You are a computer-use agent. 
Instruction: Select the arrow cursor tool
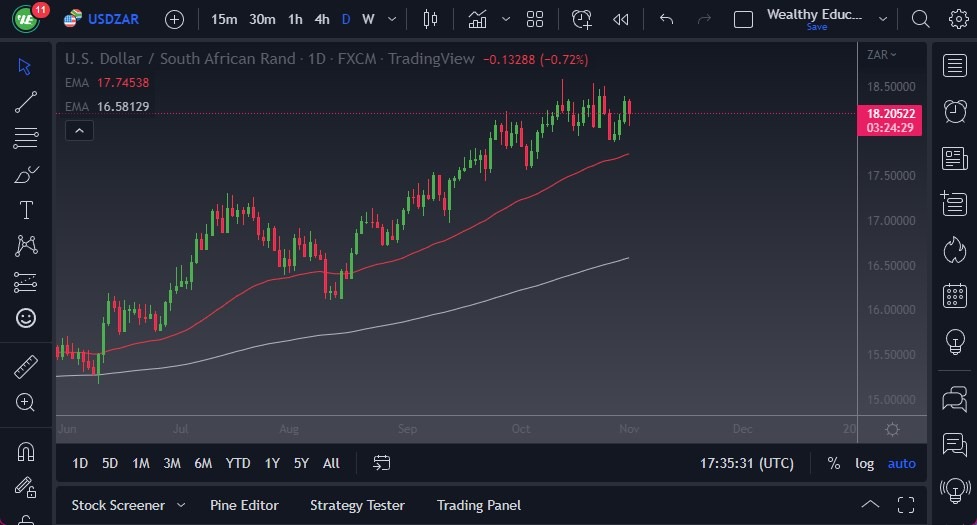(25, 67)
